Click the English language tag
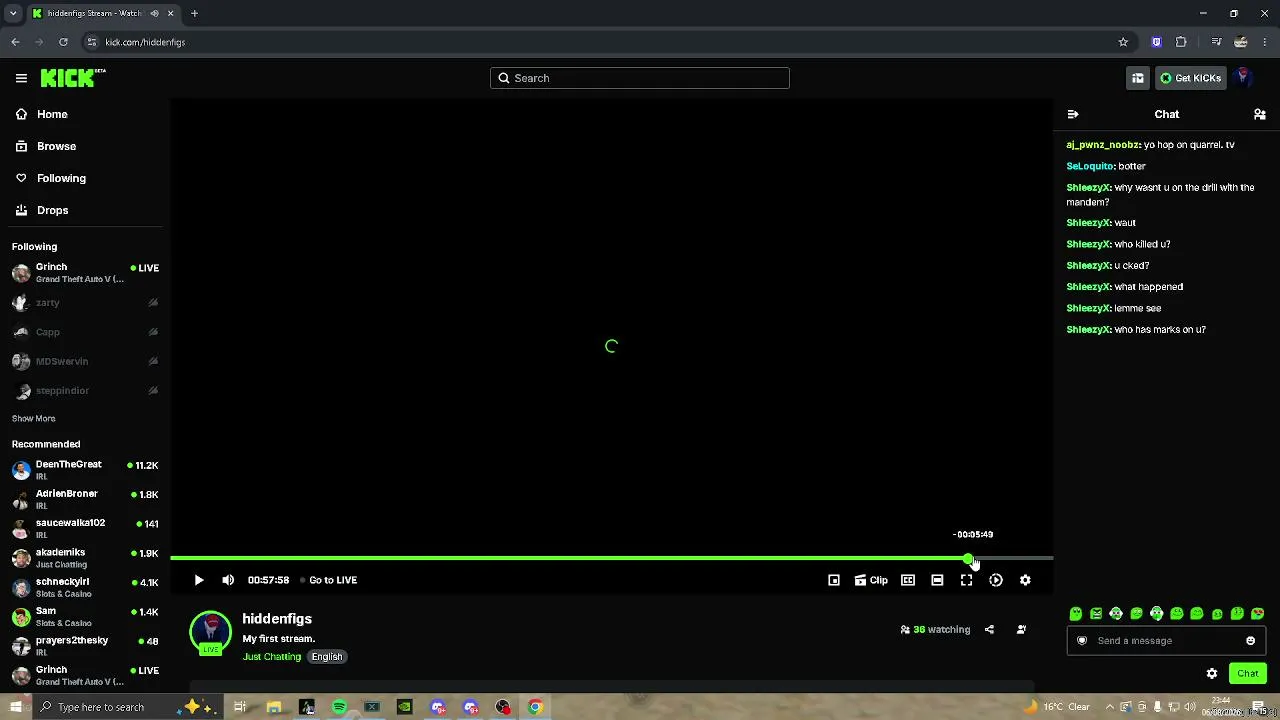Image resolution: width=1280 pixels, height=720 pixels. (327, 657)
